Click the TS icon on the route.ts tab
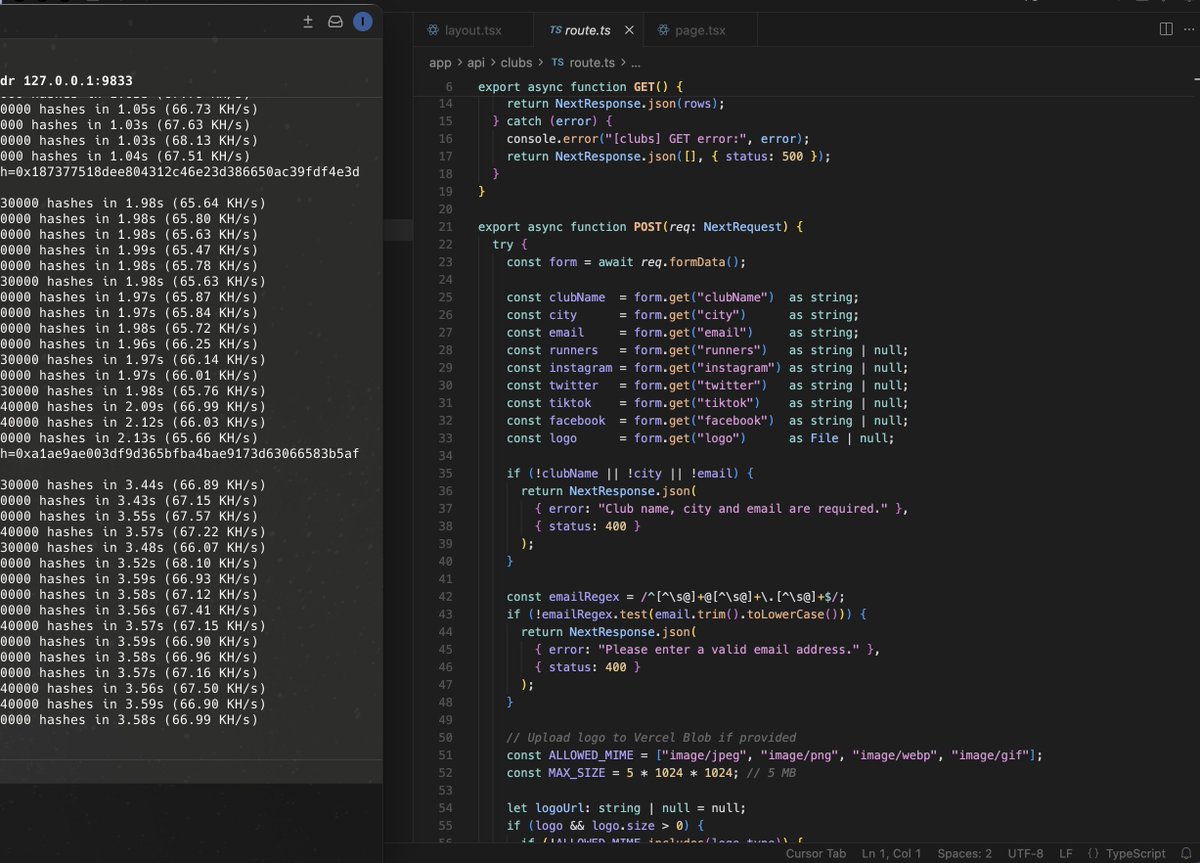This screenshot has width=1200, height=863. [555, 31]
